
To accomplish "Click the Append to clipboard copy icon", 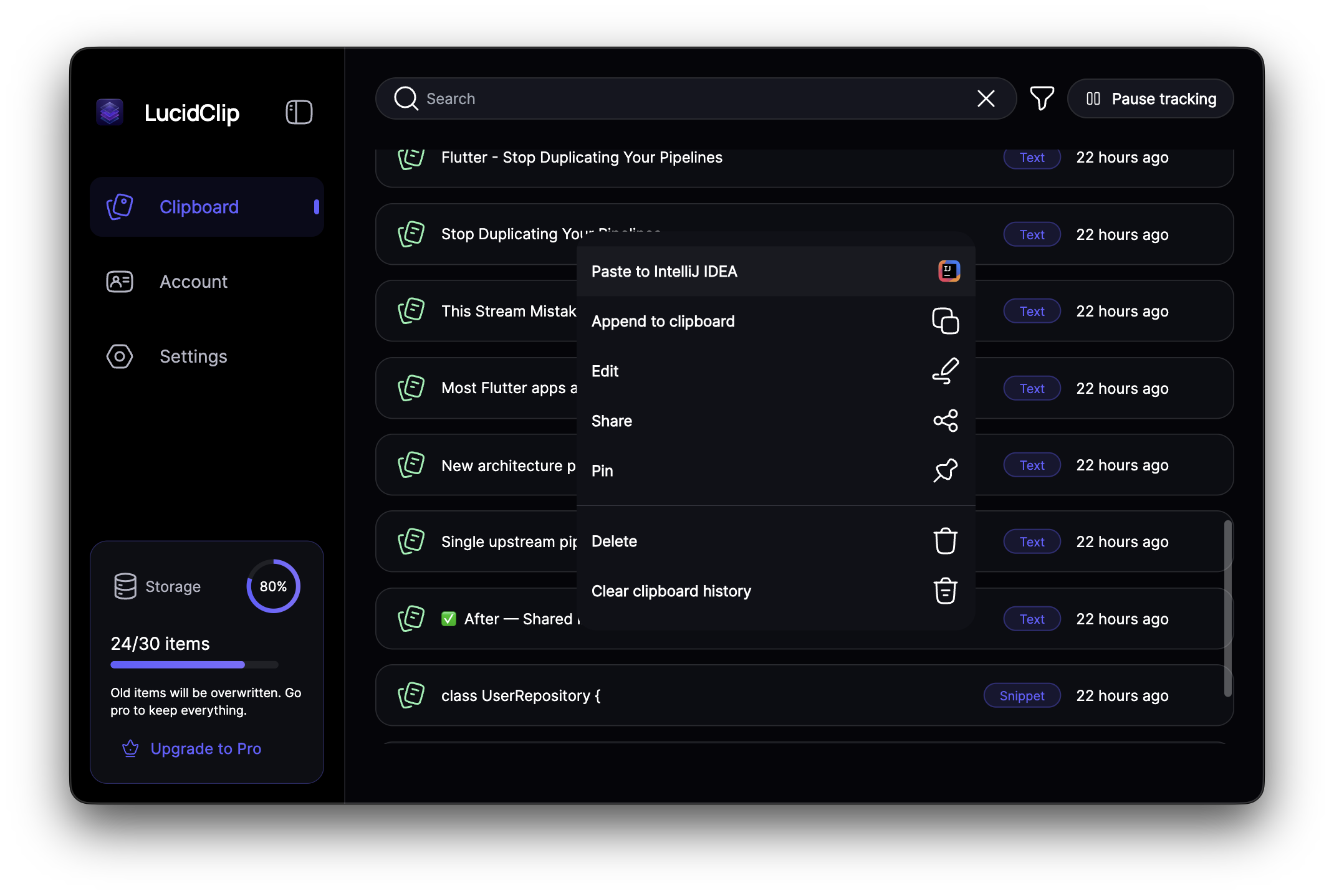I will (x=946, y=321).
